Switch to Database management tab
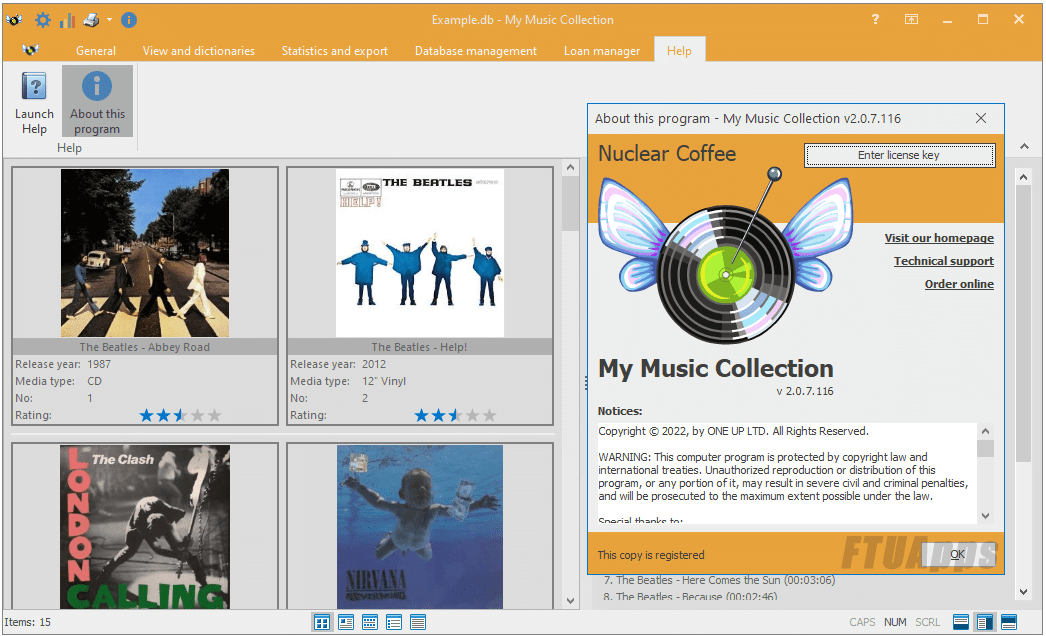Screen dimensions: 1046x636 click(x=476, y=51)
